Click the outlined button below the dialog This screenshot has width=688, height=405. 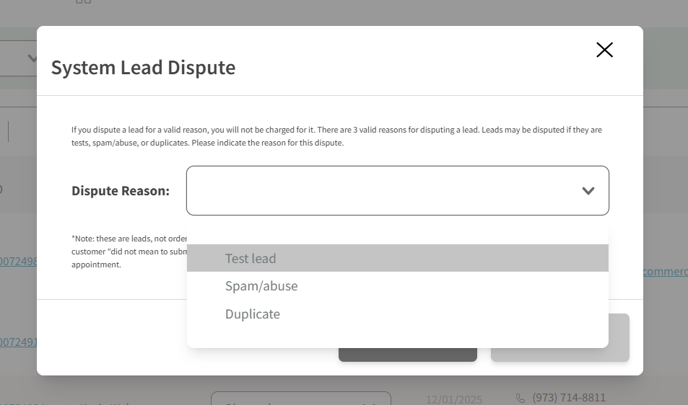point(300,399)
